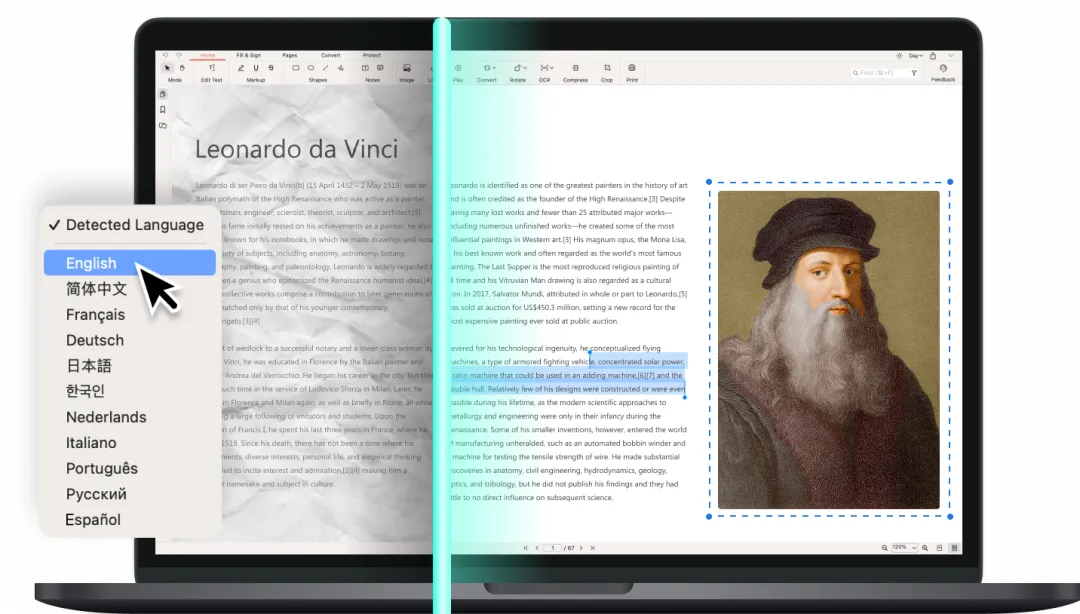Open the Convert tab

point(331,55)
